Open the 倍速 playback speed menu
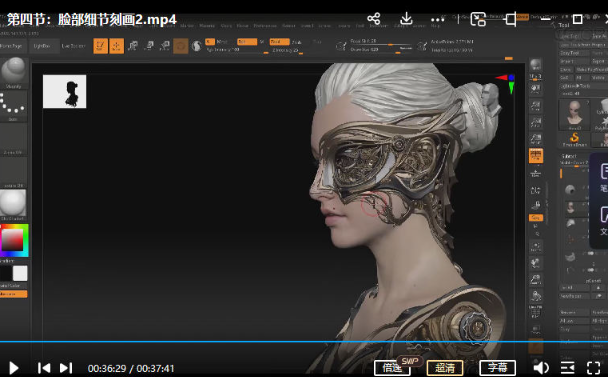The height and width of the screenshot is (377, 608). pos(392,368)
